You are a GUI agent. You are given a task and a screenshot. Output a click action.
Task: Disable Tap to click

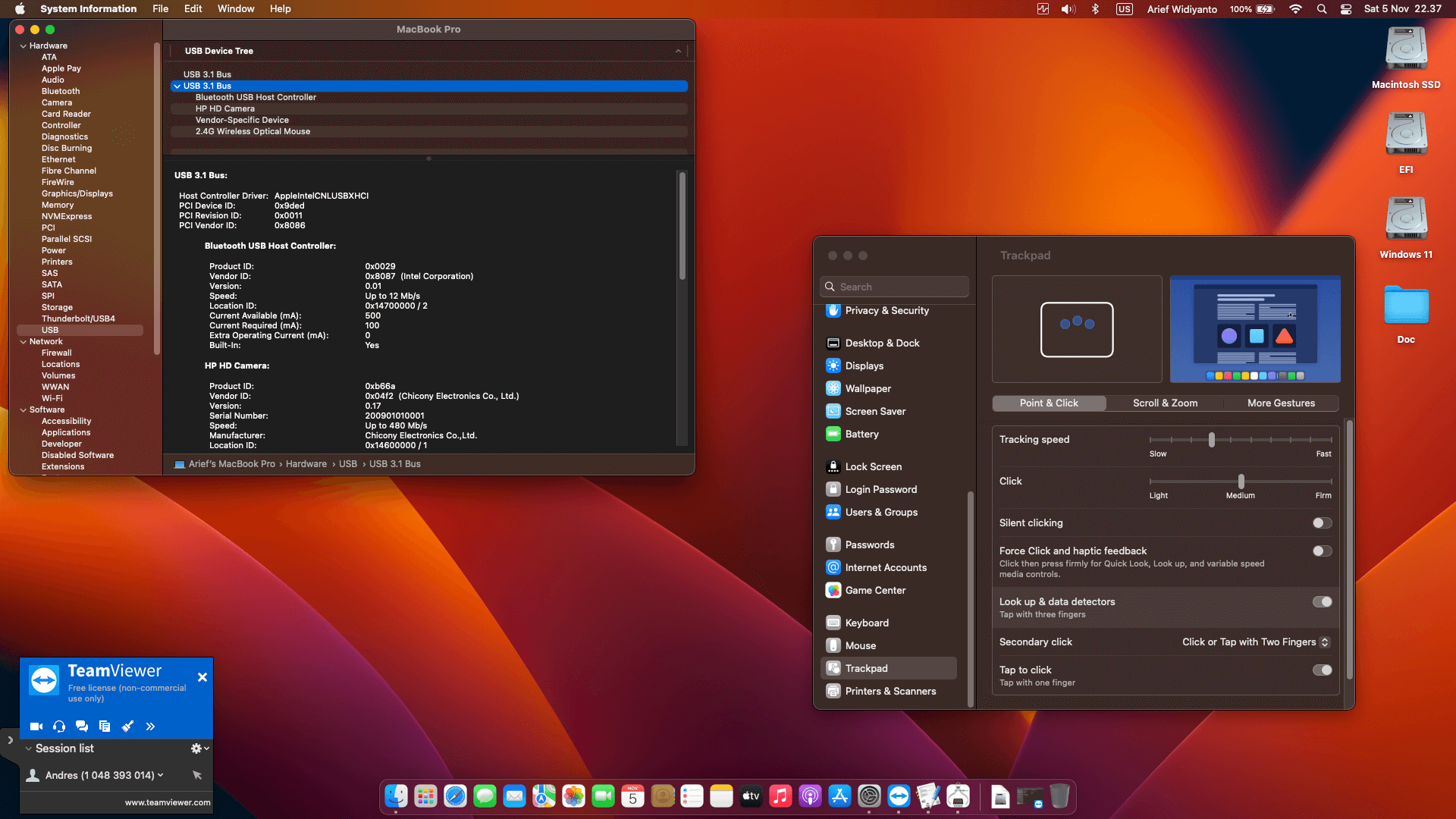pos(1323,670)
